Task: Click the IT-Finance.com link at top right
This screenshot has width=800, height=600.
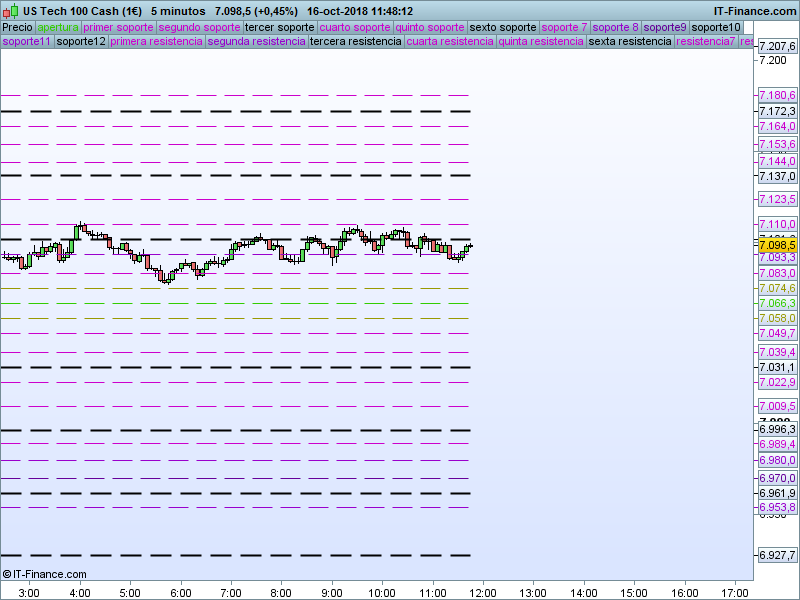Action: pos(755,11)
